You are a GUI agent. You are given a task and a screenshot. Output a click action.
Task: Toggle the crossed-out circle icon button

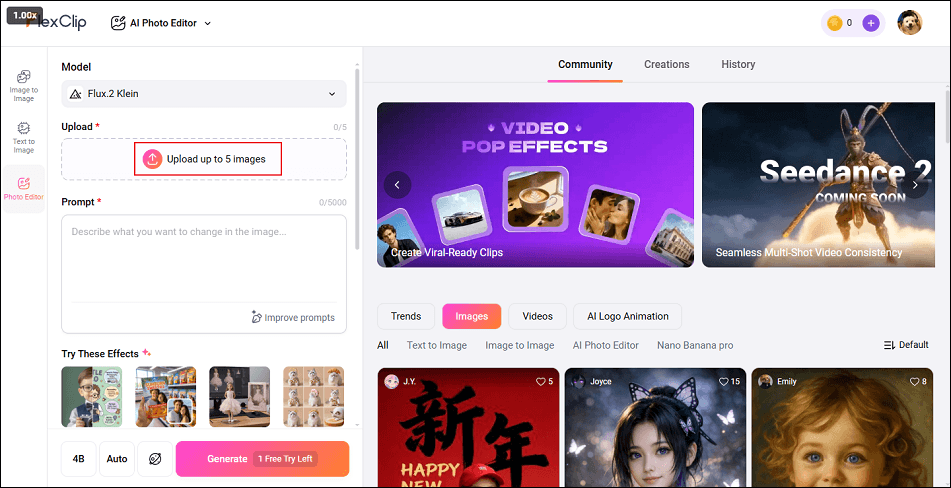tap(155, 459)
